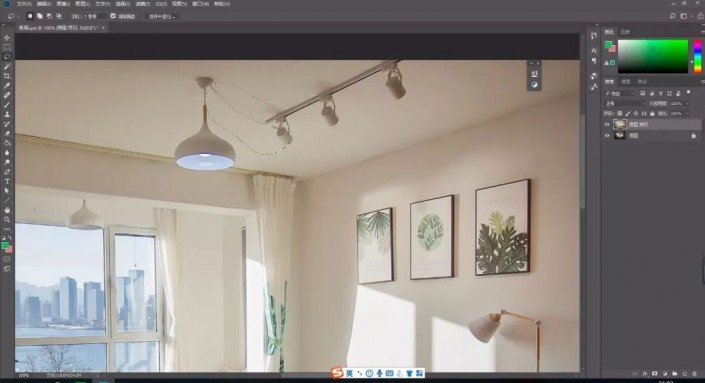705x383 pixels.
Task: Select the Horizontal Type tool
Action: [7, 181]
